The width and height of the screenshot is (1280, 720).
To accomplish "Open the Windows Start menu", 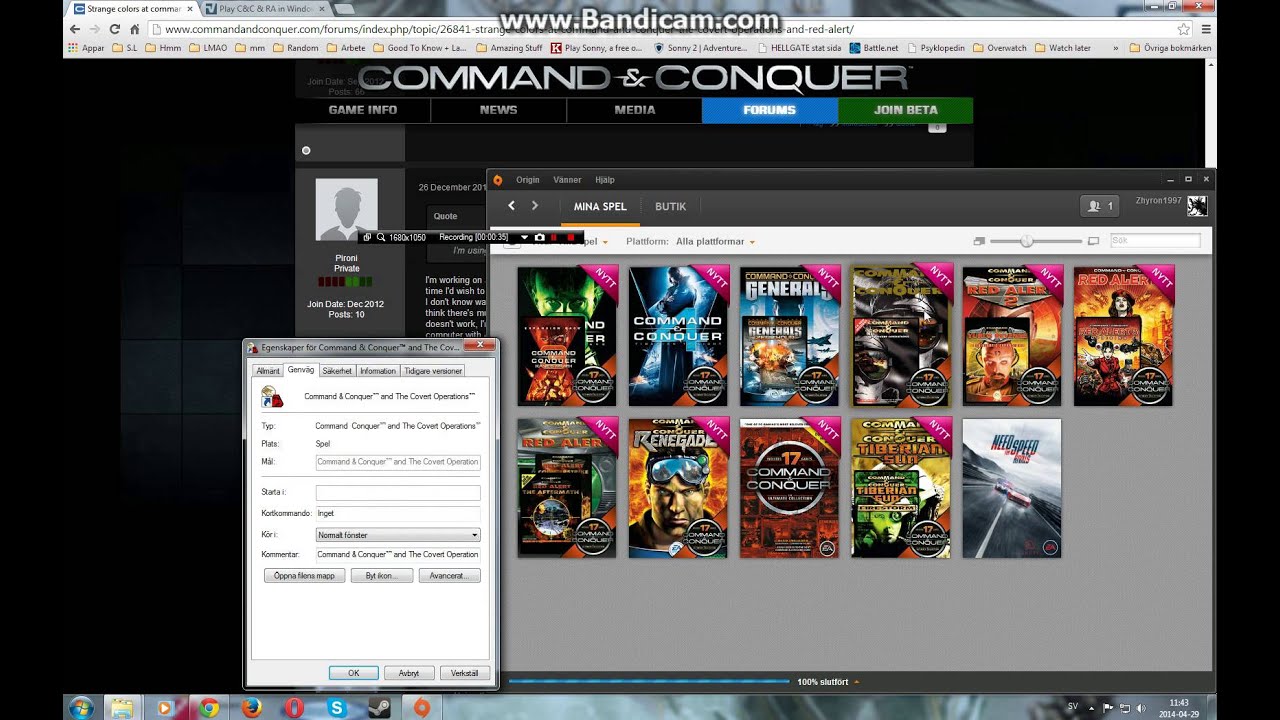I will click(x=81, y=707).
